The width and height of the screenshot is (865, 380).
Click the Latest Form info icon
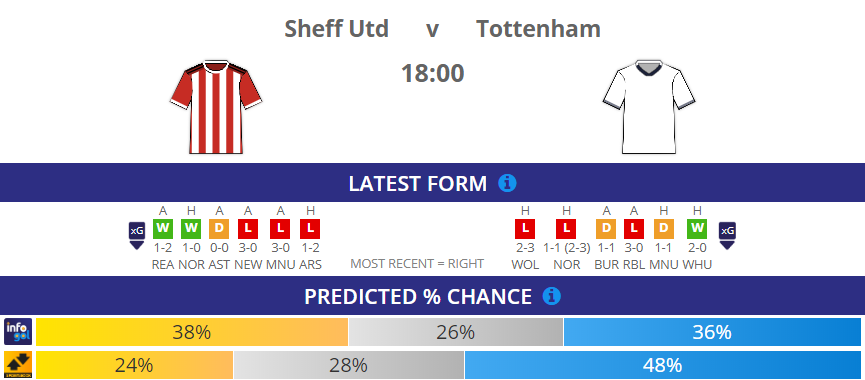(x=507, y=183)
